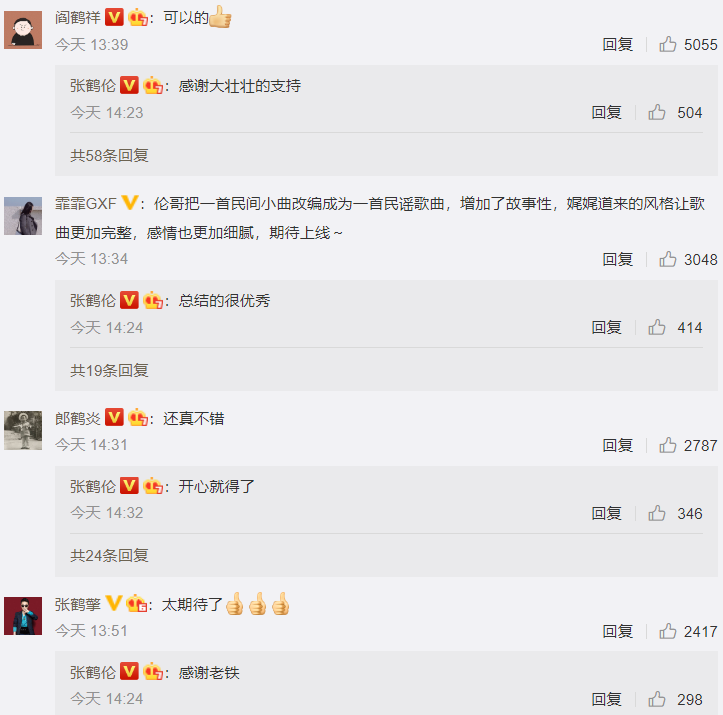Like 郎鹤炎's comment with 2787 likes

(667, 445)
